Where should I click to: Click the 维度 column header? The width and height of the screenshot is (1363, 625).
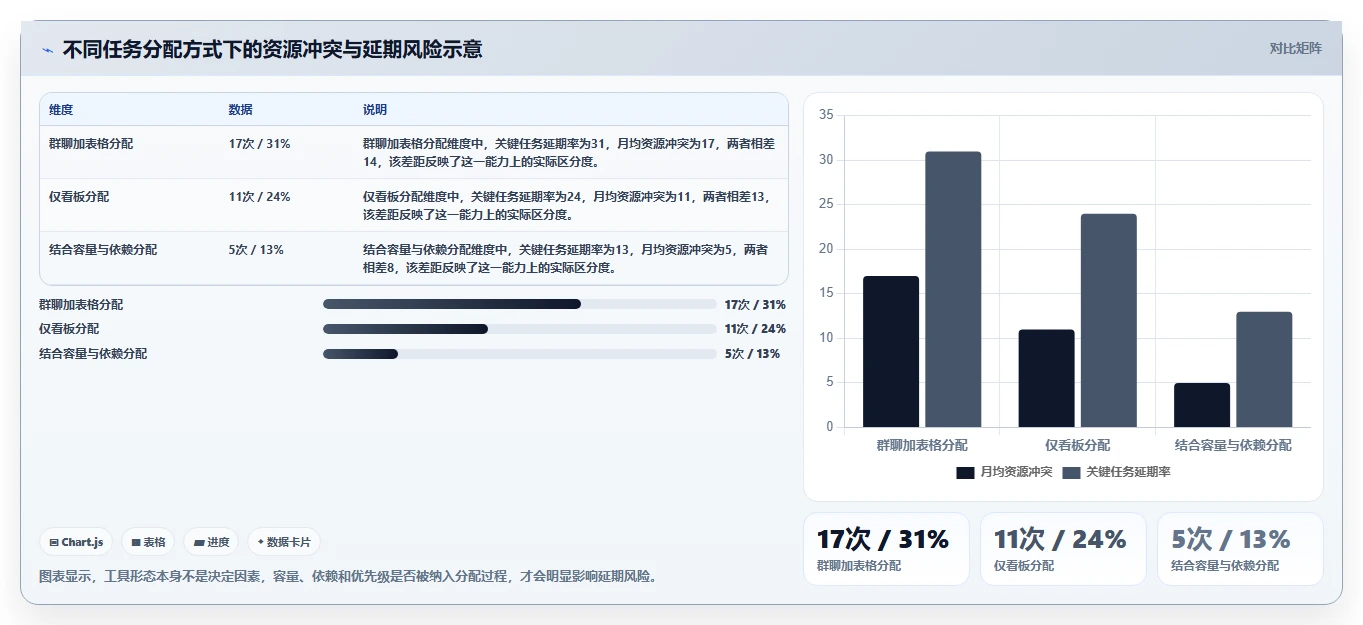tap(61, 110)
